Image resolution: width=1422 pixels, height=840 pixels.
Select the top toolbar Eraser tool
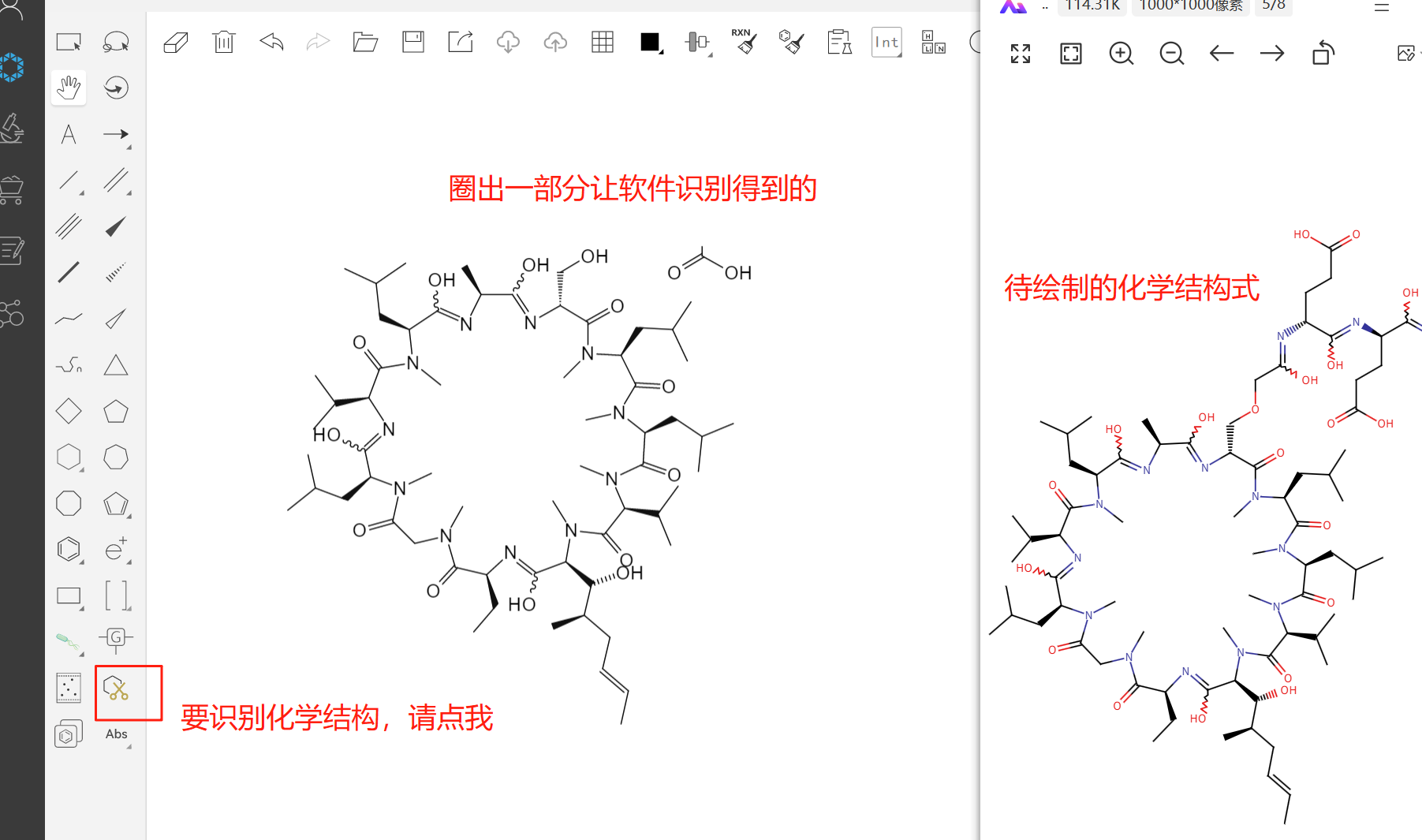coord(175,41)
